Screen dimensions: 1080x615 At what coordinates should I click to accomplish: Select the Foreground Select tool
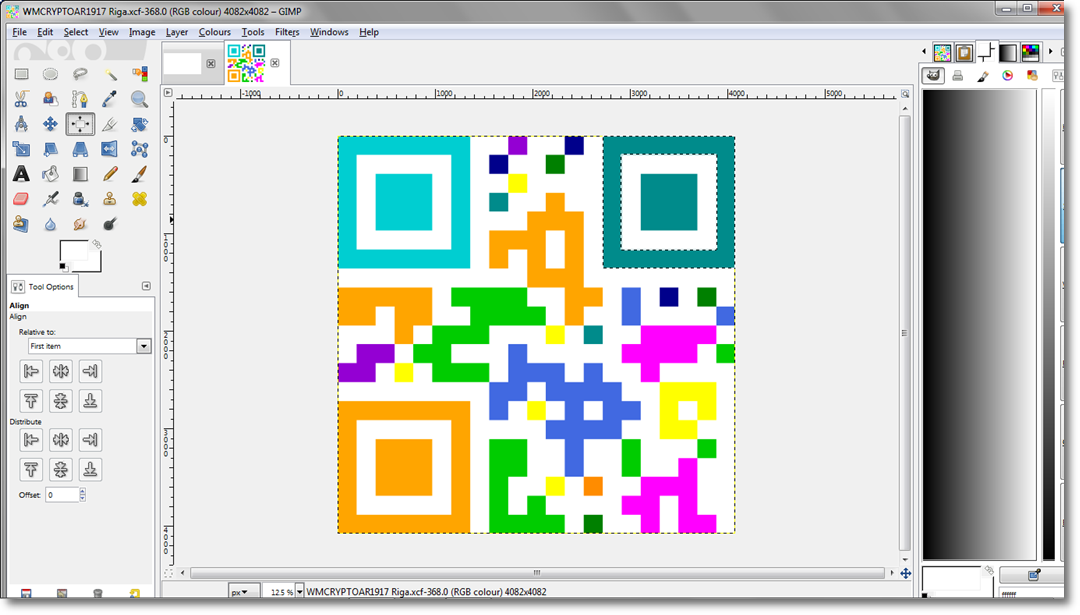coord(50,99)
